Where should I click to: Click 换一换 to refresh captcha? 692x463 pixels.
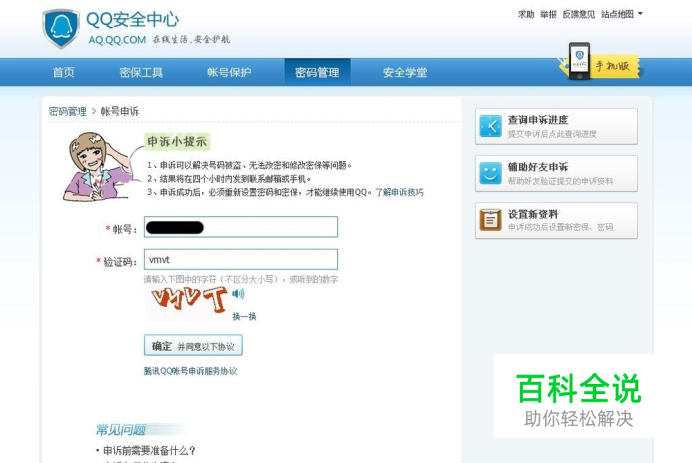pyautogui.click(x=244, y=316)
